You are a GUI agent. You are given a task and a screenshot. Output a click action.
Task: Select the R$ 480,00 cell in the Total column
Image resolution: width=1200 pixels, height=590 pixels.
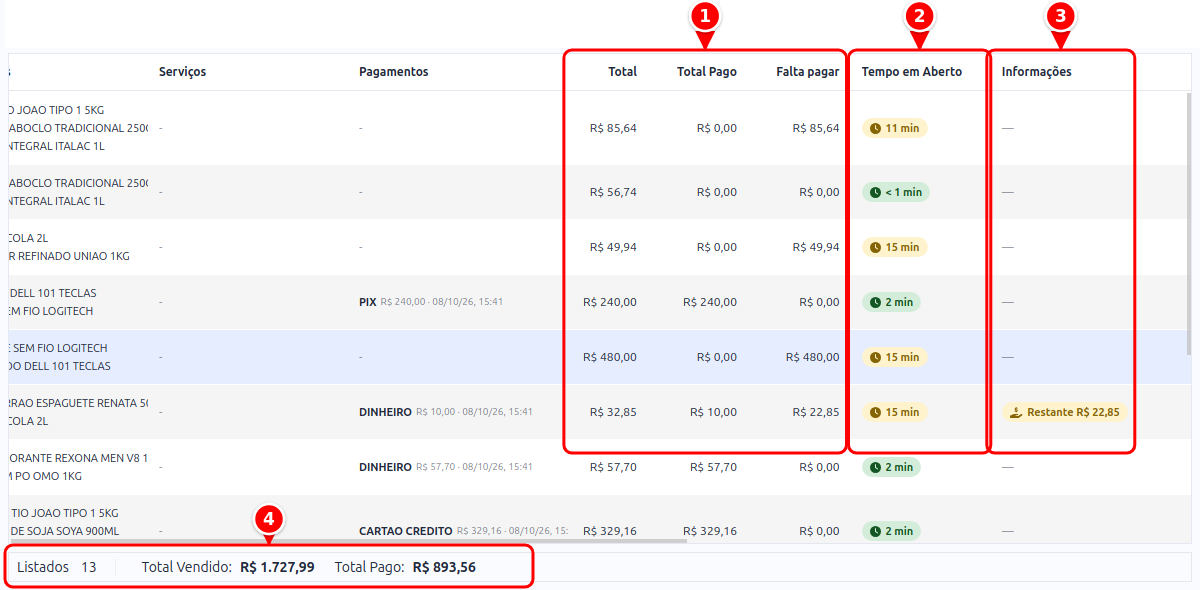click(610, 357)
